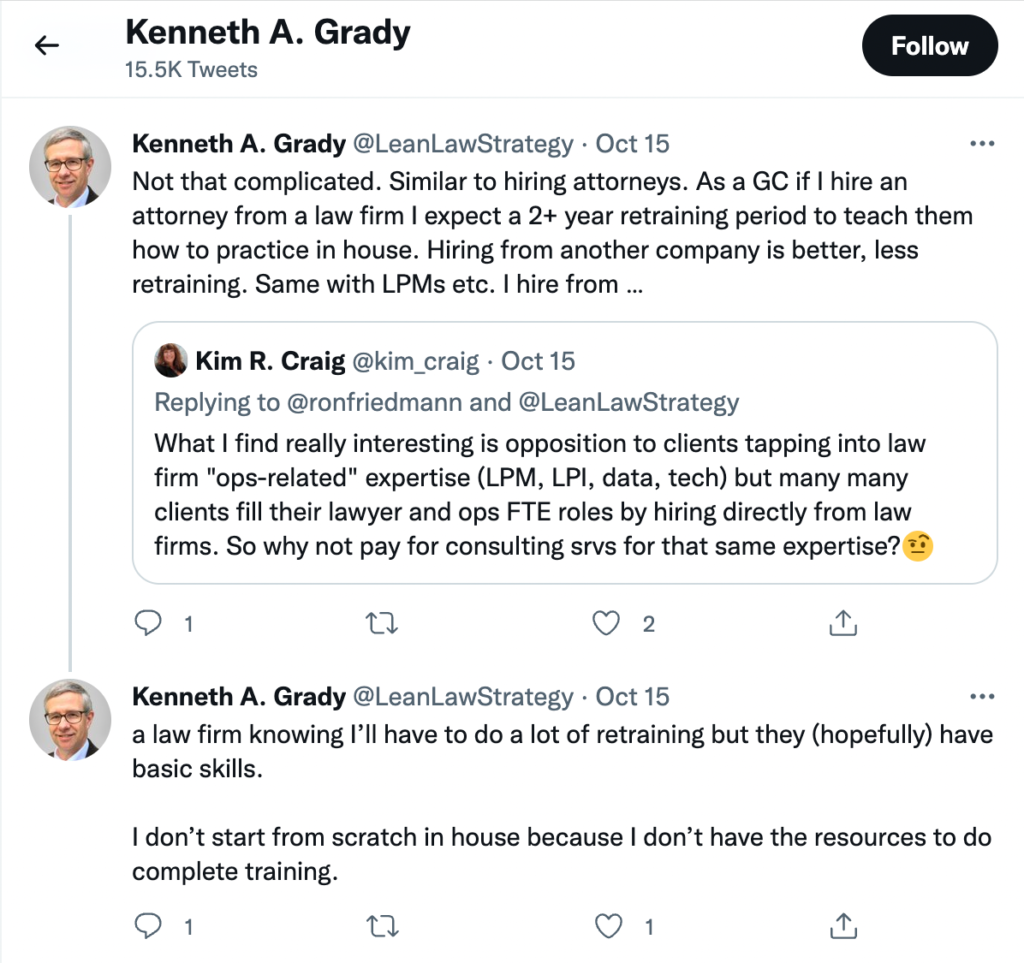Follow Kenneth A. Grady
Viewport: 1024px width, 963px height.
(x=929, y=46)
